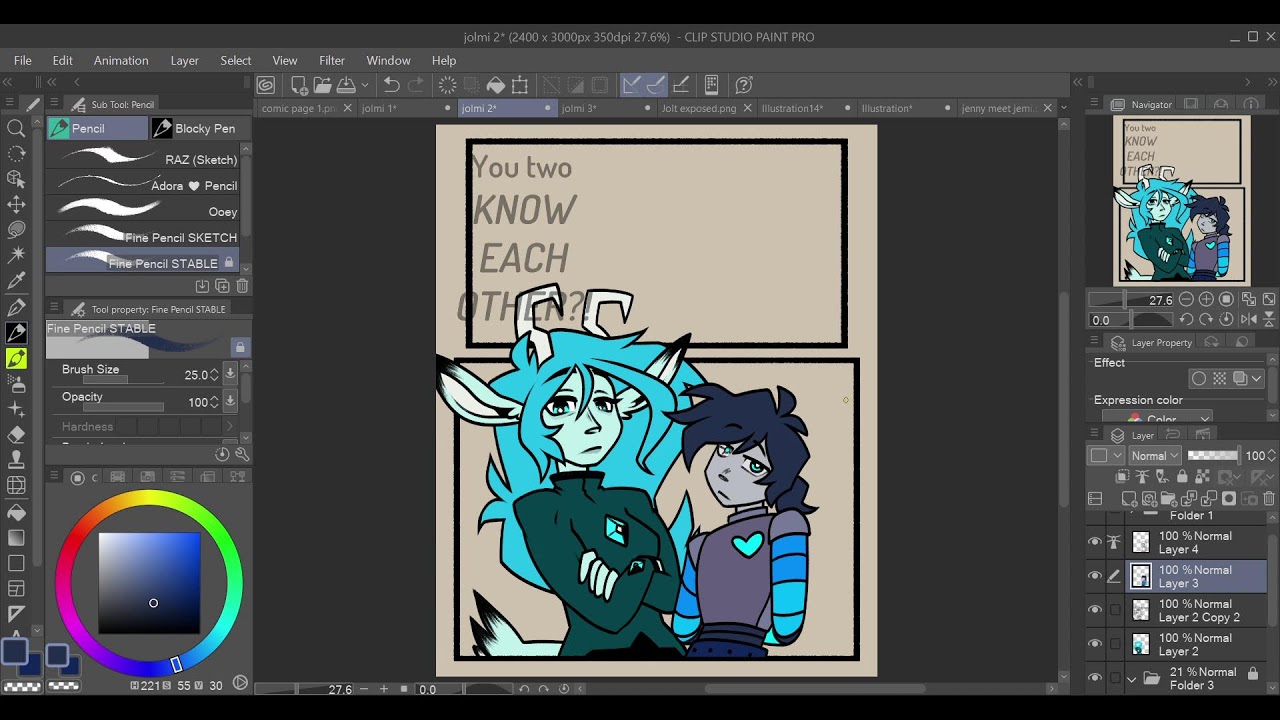Flip navigator view horizontally
The height and width of the screenshot is (720, 1280).
pos(1249,319)
